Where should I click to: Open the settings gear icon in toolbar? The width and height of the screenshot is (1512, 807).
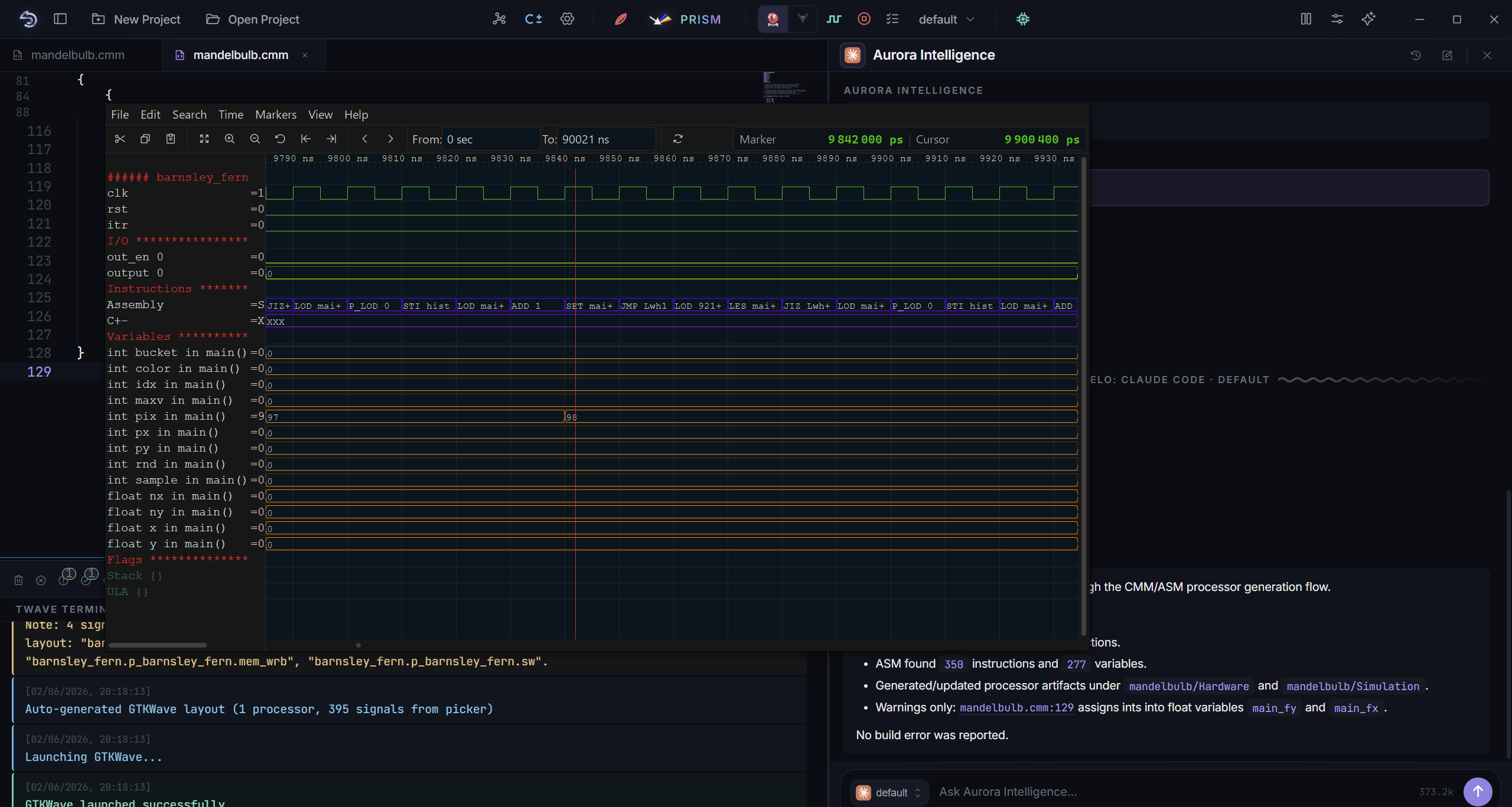tap(568, 19)
